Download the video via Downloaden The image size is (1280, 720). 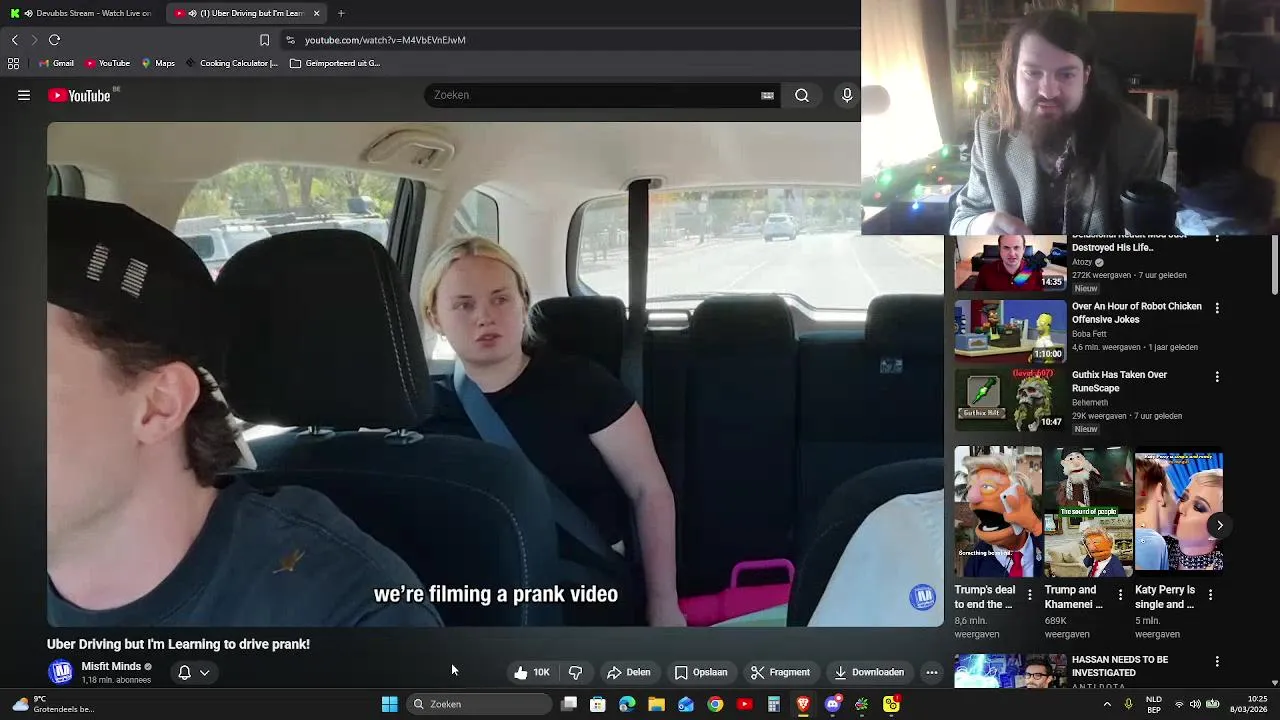(869, 672)
